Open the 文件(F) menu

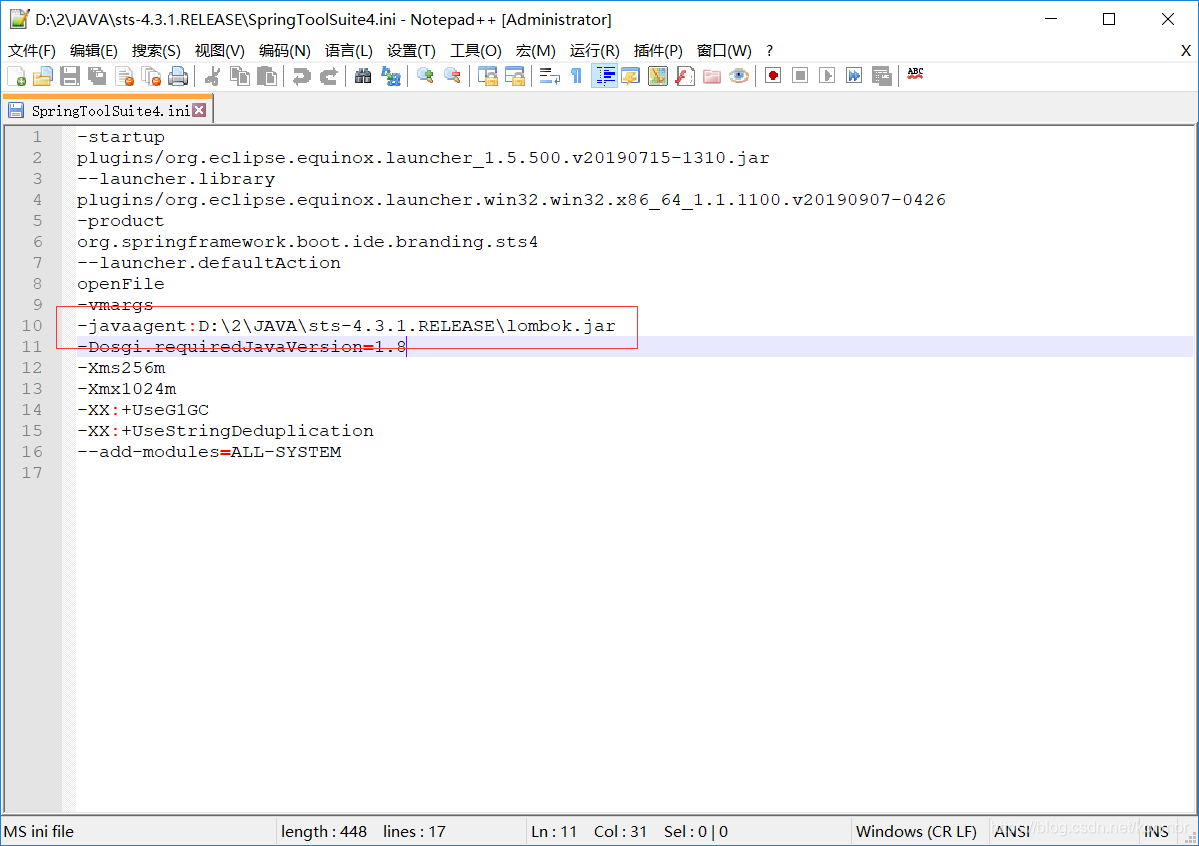31,50
